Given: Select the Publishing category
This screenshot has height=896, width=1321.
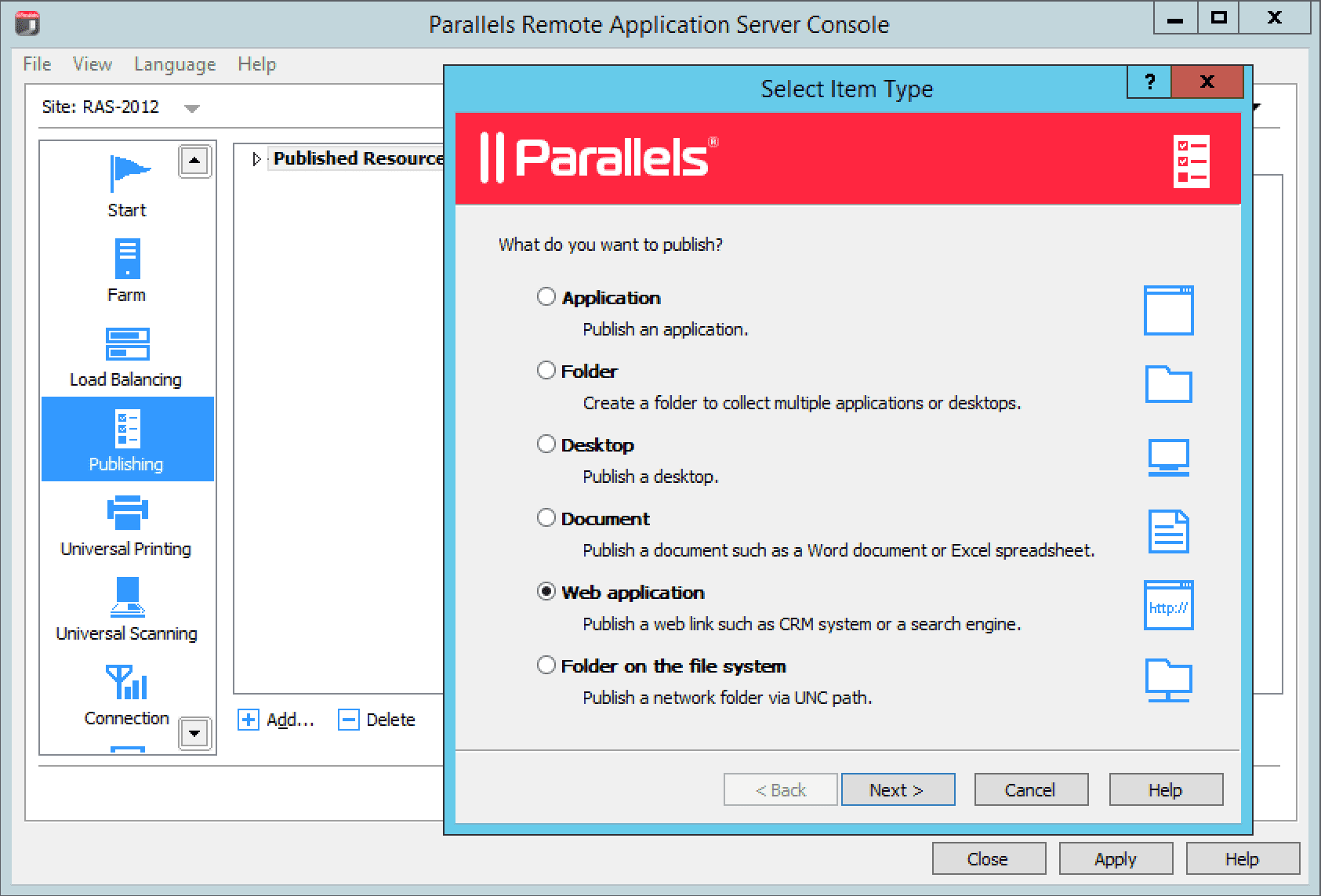Looking at the screenshot, I should [127, 439].
